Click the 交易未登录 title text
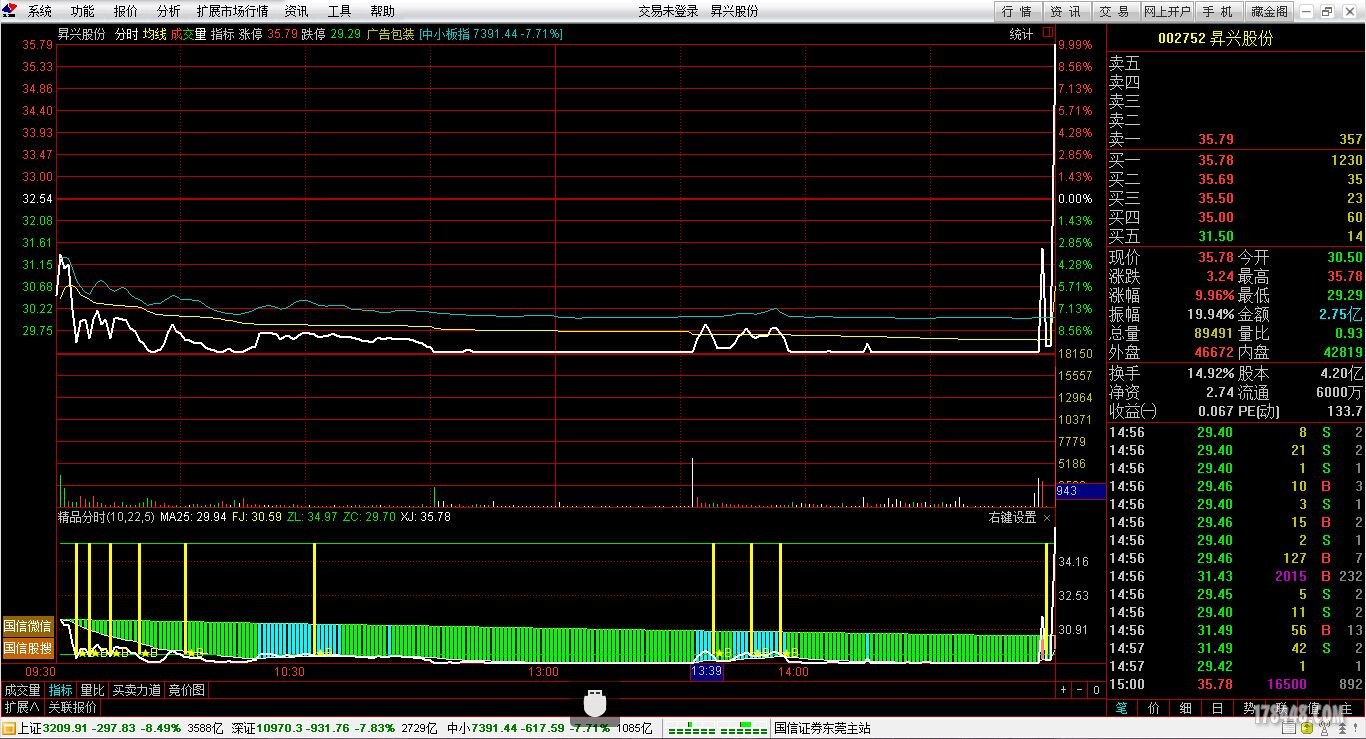Screen dimensions: 1366x739 668,11
